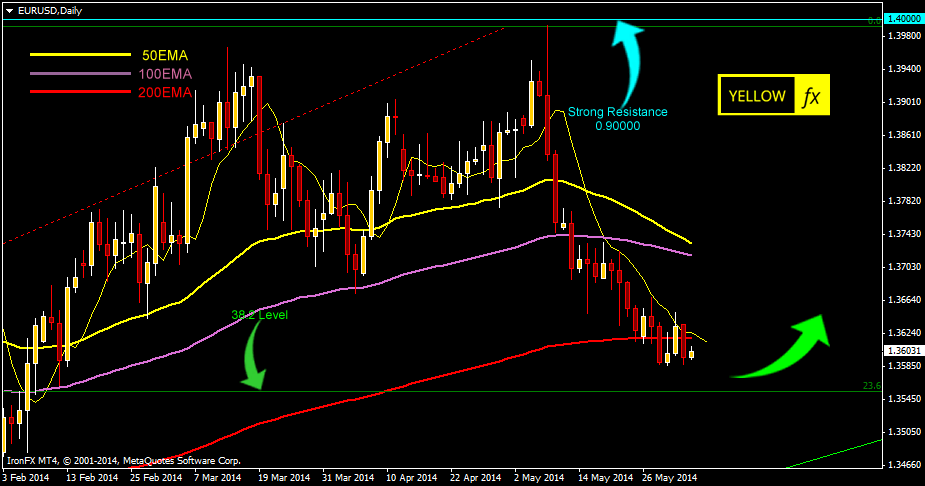925x486 pixels.
Task: Click the 23.6 Fibonacci level label
Action: tap(870, 386)
